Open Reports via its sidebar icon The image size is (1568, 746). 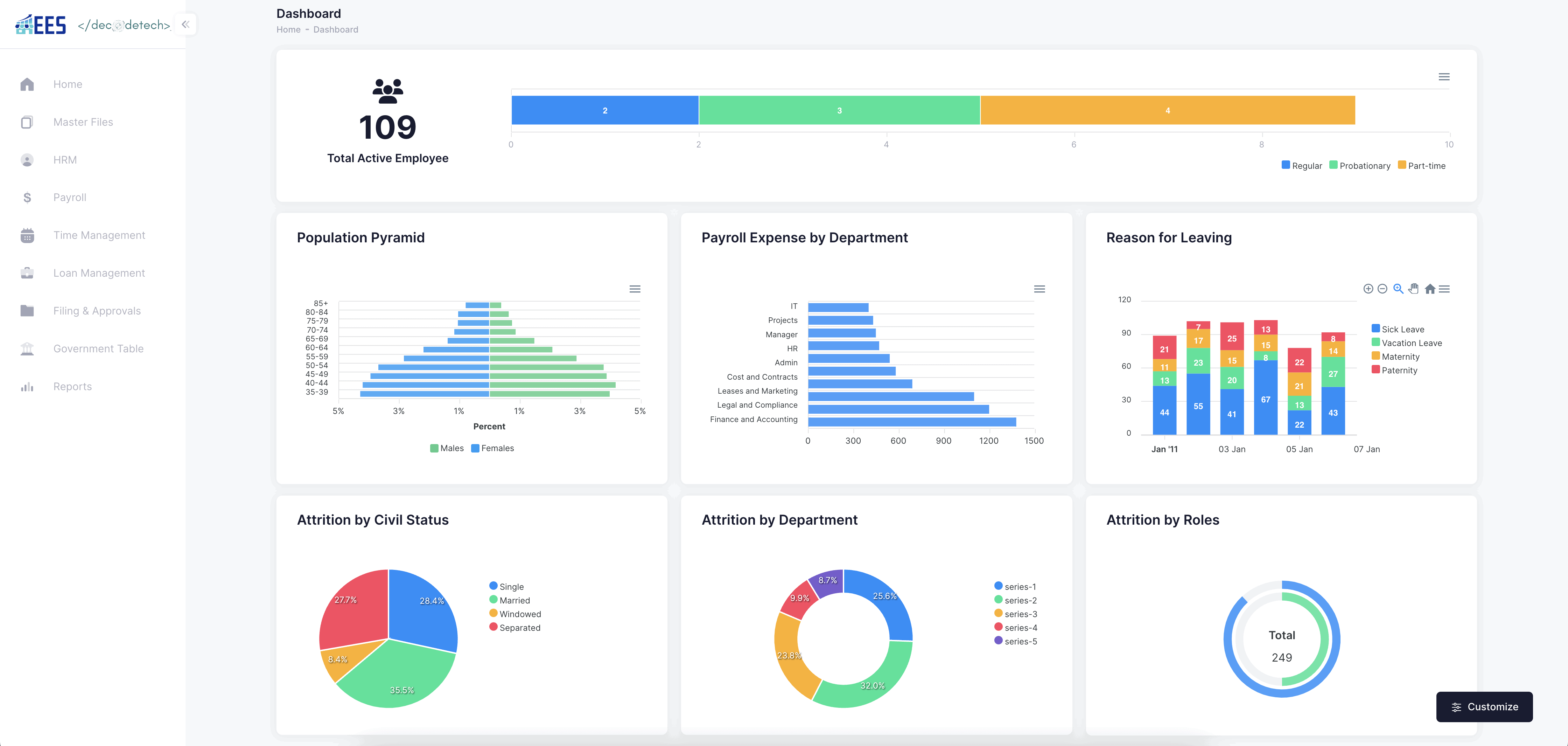coord(27,386)
